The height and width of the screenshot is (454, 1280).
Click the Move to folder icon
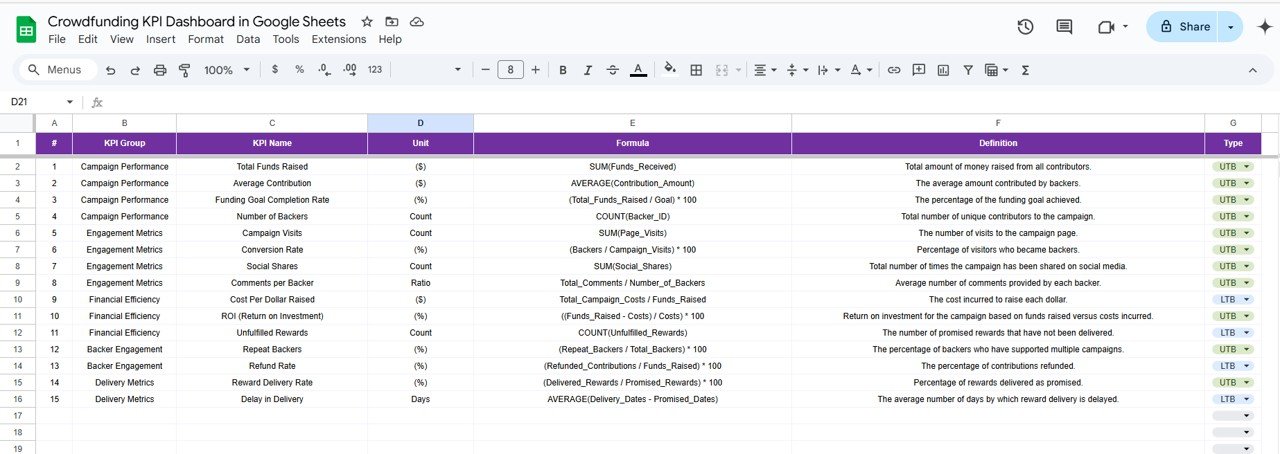pos(392,21)
